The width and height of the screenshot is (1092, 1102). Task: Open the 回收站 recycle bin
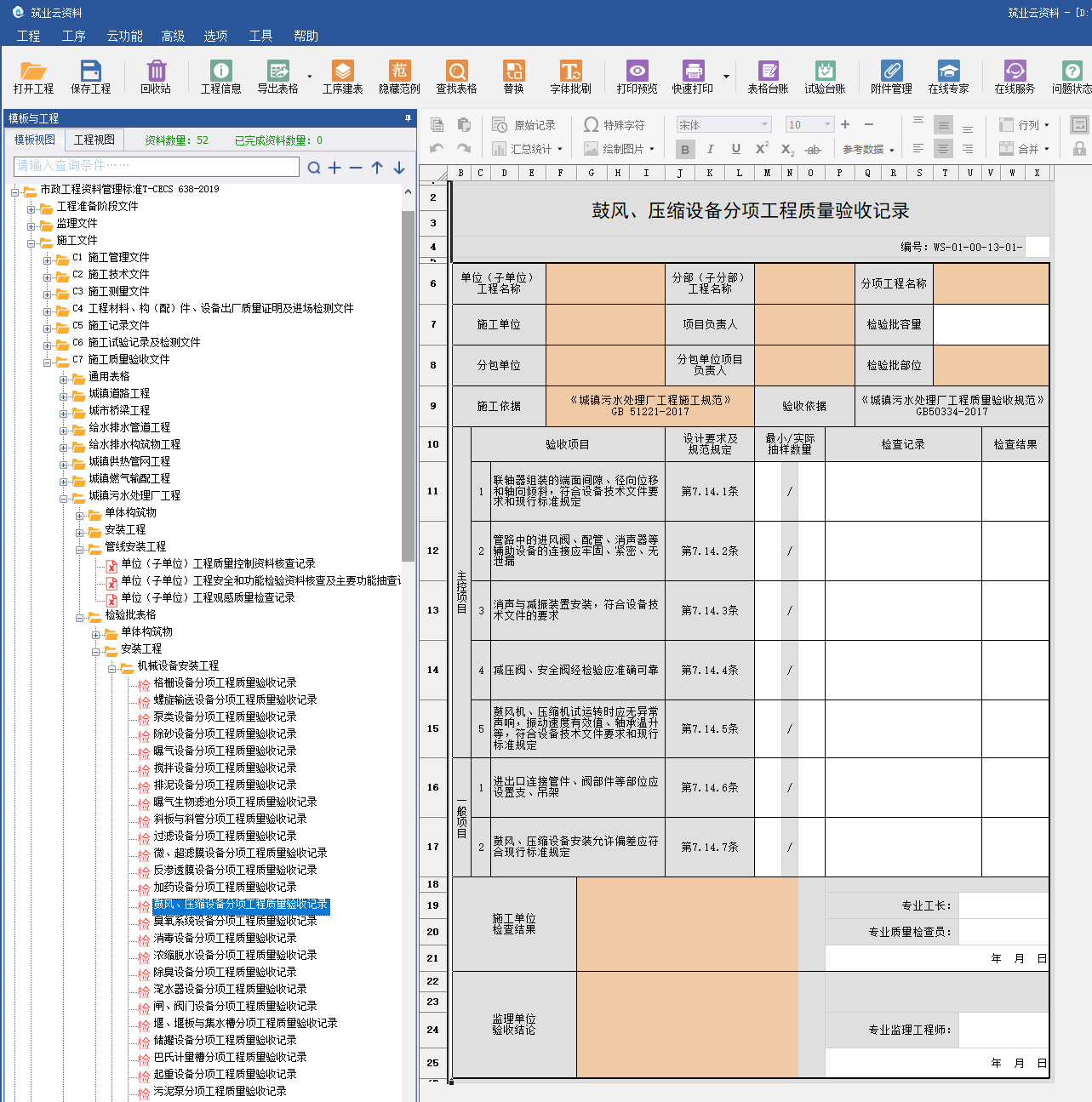click(x=156, y=76)
